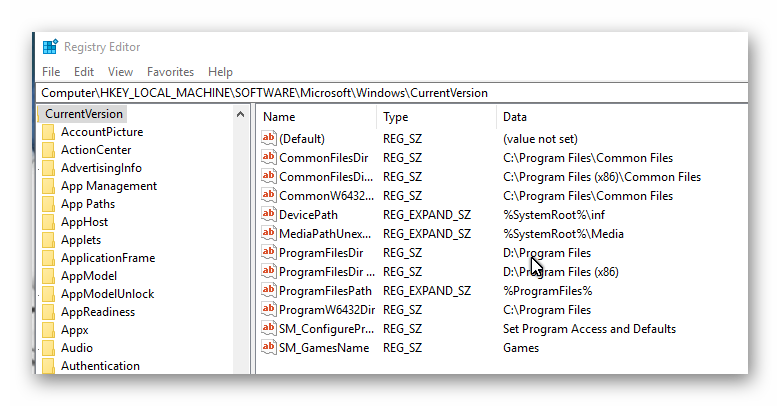780x406 pixels.
Task: Select the AdvertisingInfo key
Action: click(x=101, y=168)
